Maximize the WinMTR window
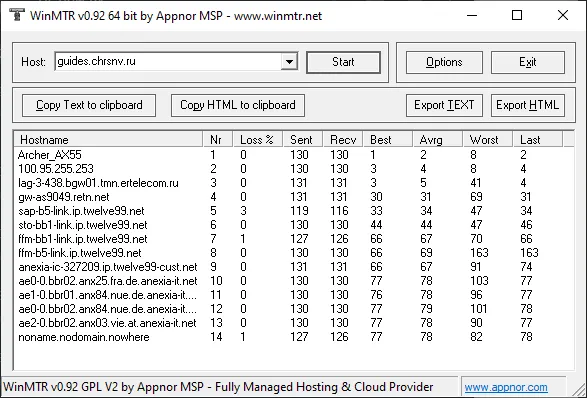587x398 pixels. click(x=517, y=15)
